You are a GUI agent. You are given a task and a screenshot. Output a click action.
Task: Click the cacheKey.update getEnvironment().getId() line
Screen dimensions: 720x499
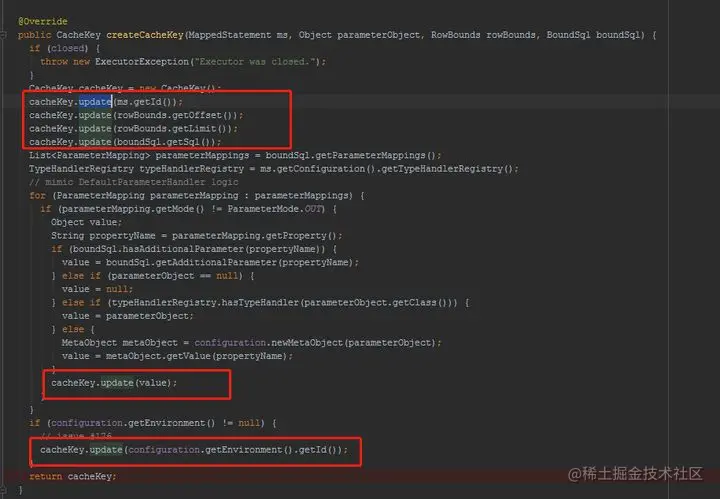pyautogui.click(x=194, y=449)
